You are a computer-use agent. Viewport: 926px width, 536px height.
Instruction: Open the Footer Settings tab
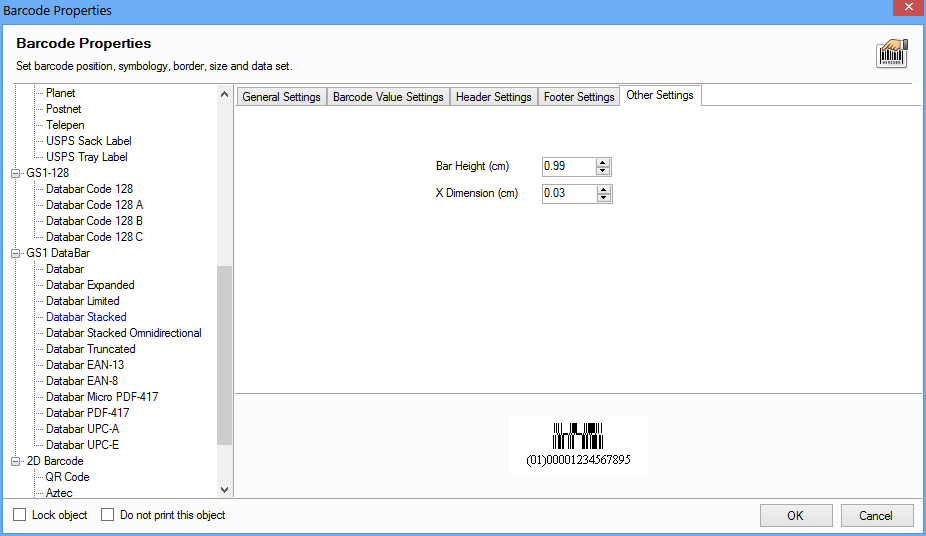pos(579,97)
